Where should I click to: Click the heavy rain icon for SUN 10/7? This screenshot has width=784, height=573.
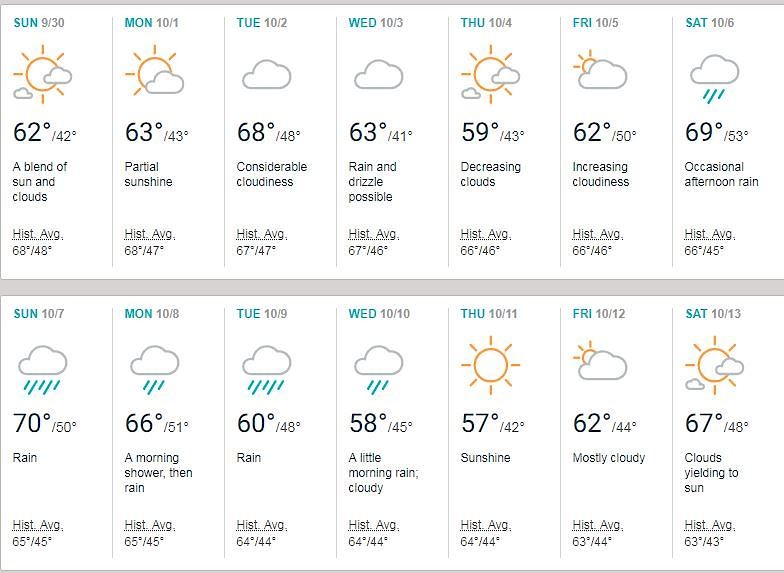(42, 370)
